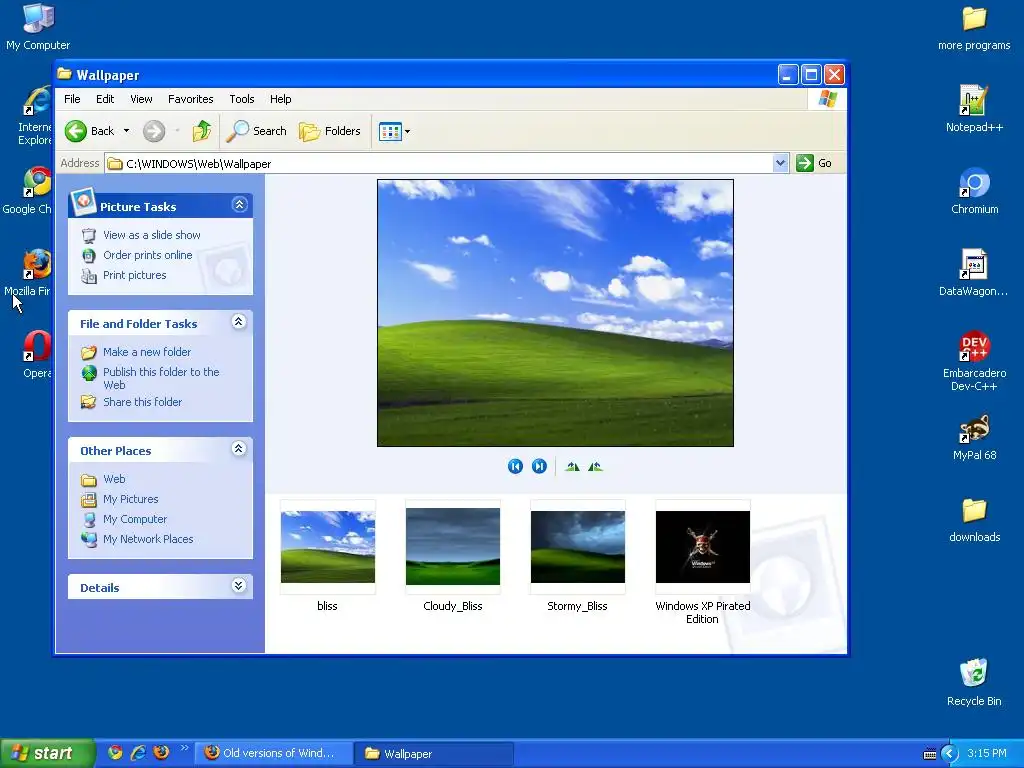The height and width of the screenshot is (768, 1024).
Task: Expand the Address bar dropdown
Action: (x=780, y=163)
